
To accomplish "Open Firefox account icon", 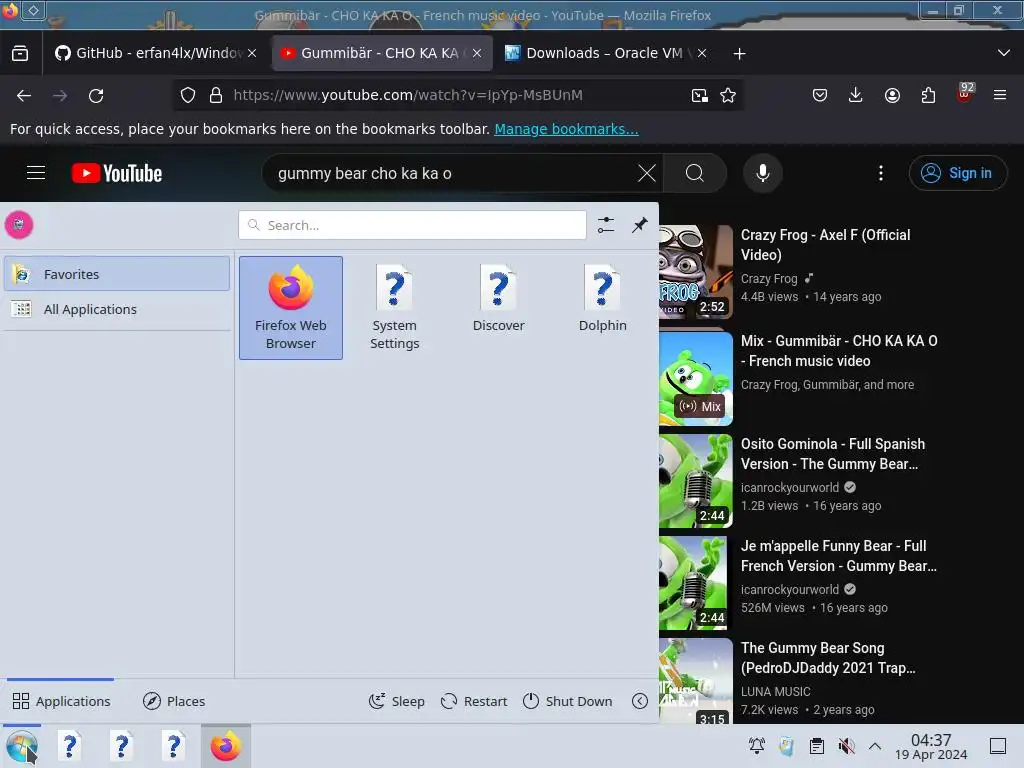I will (892, 95).
